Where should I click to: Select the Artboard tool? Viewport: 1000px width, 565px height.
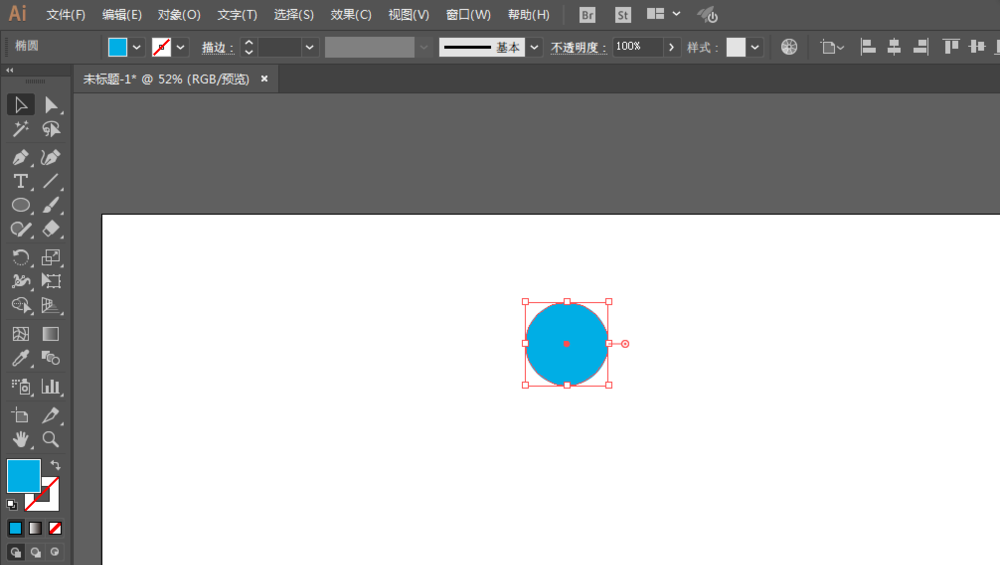20,415
